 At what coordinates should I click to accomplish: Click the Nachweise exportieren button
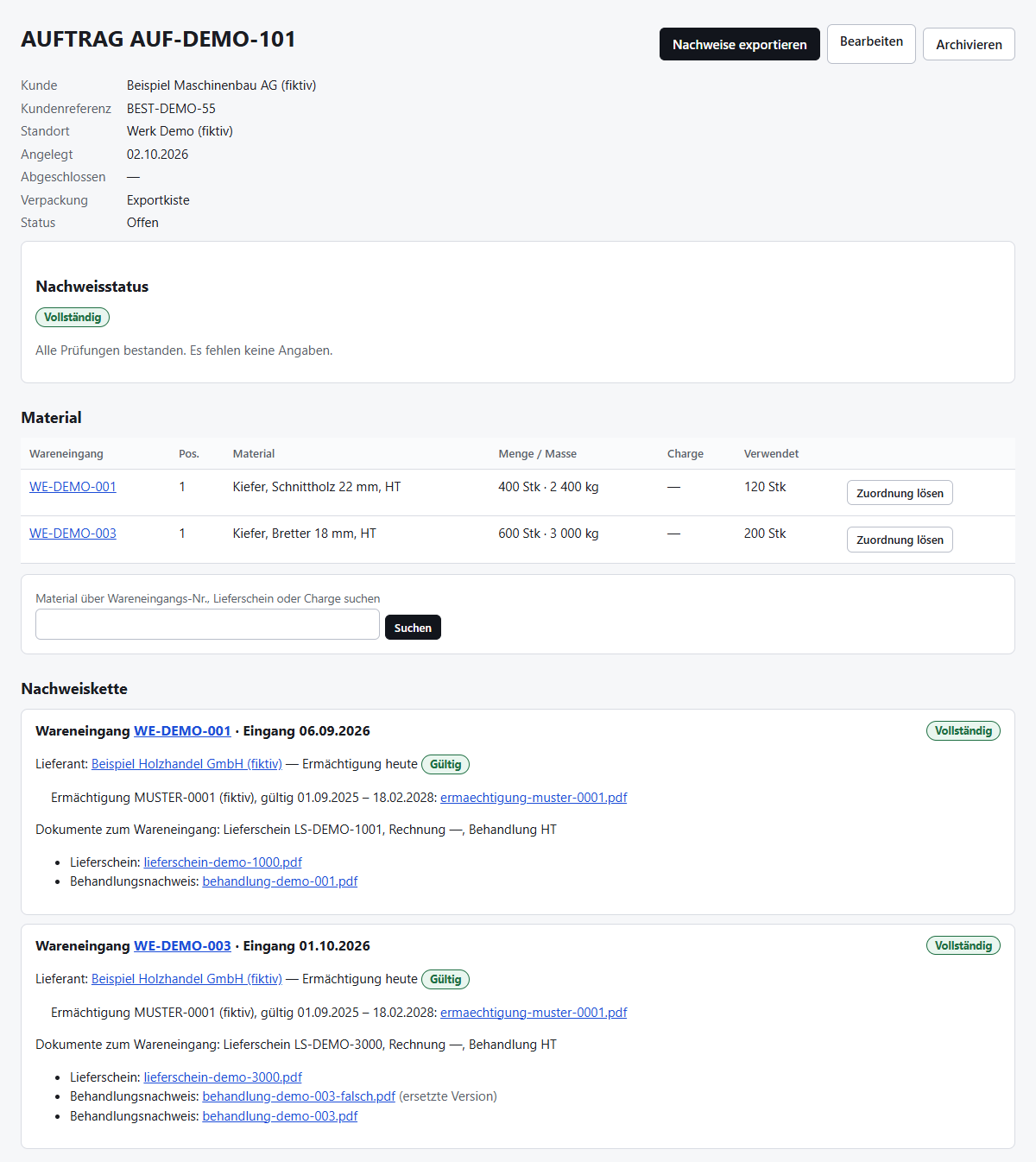[740, 44]
